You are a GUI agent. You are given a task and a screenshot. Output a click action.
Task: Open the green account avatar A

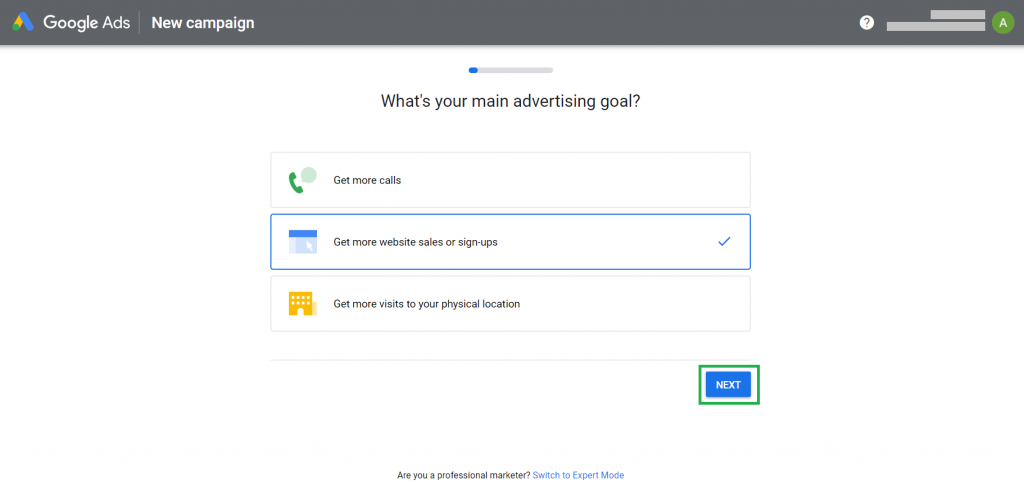coord(1002,23)
